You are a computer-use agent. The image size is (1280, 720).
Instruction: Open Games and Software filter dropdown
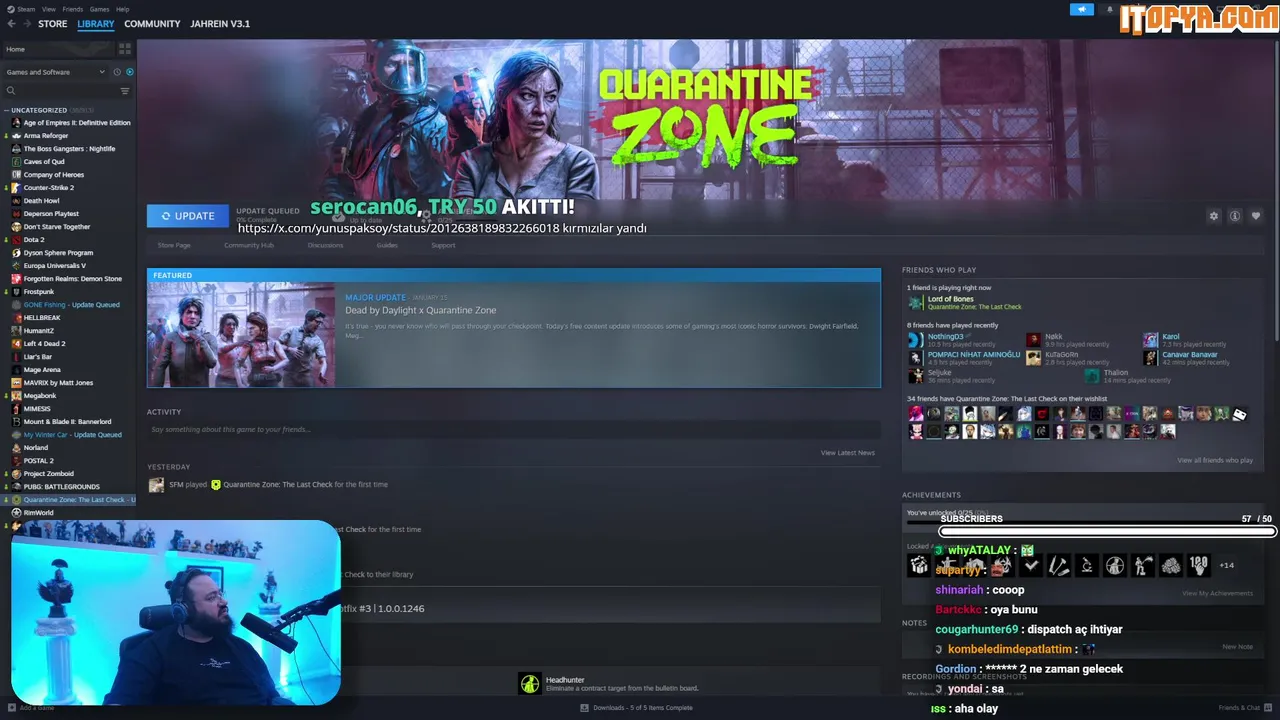click(55, 72)
